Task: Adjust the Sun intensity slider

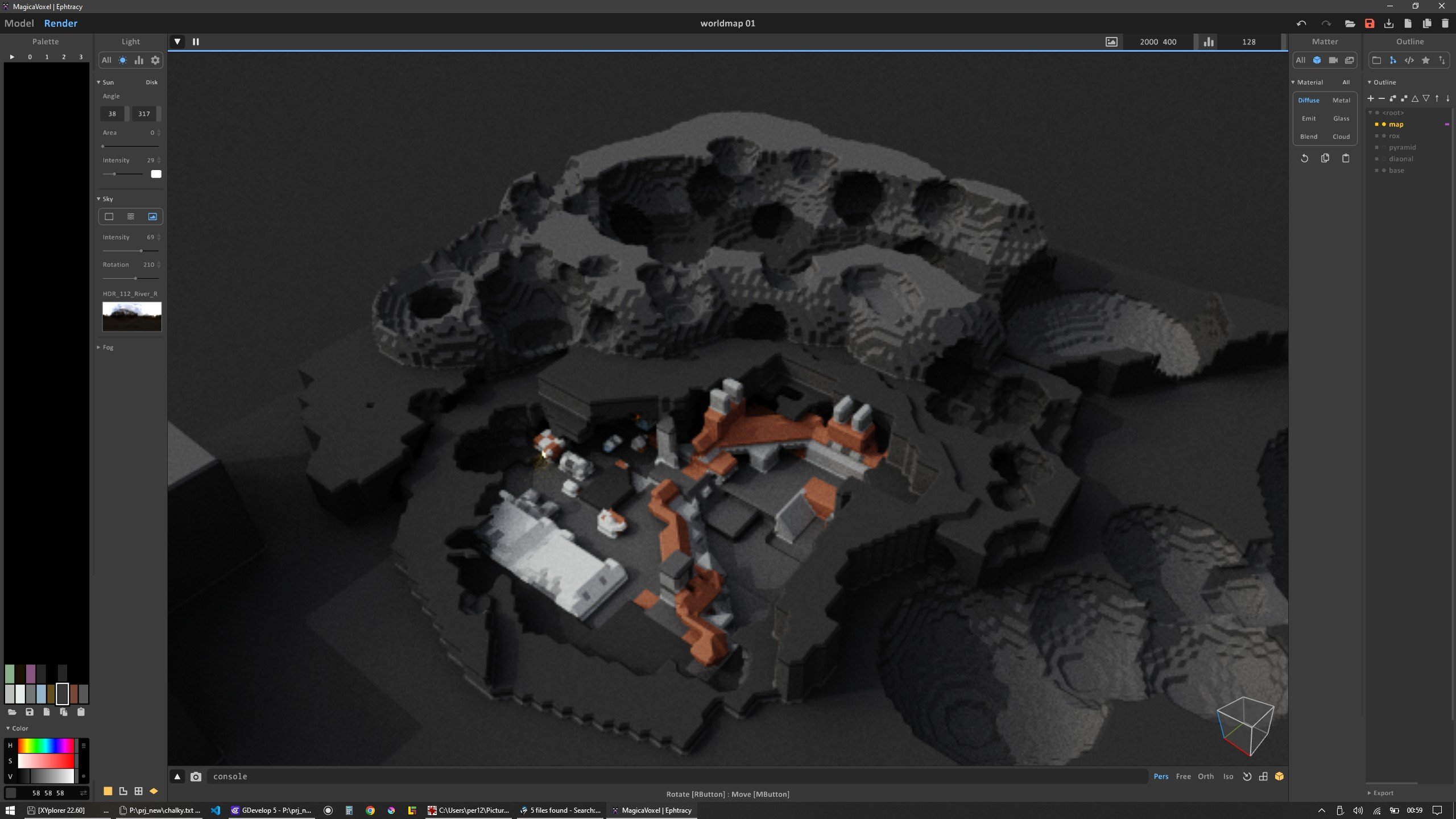Action: point(122,174)
